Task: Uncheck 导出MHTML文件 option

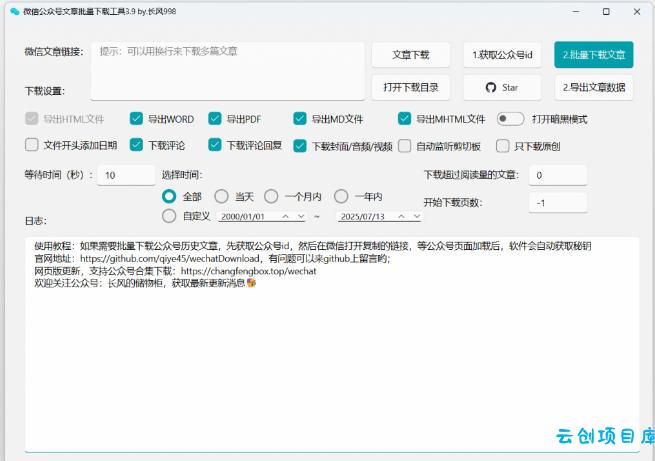Action: pos(404,119)
